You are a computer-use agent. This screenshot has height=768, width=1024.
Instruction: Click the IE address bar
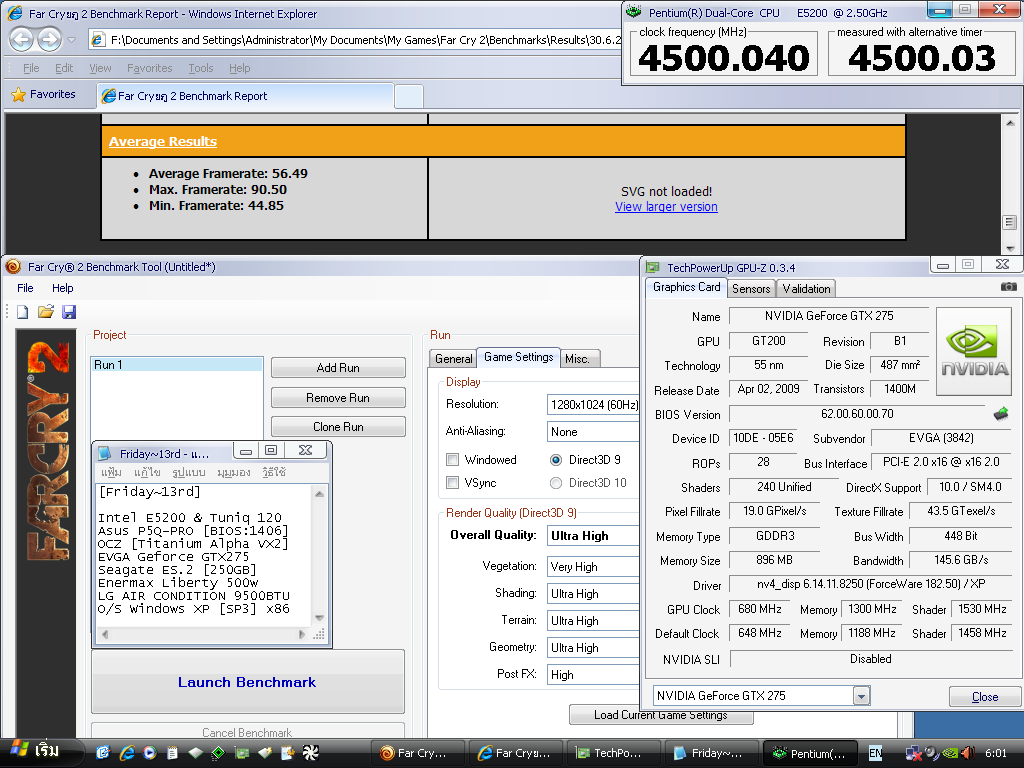point(356,40)
